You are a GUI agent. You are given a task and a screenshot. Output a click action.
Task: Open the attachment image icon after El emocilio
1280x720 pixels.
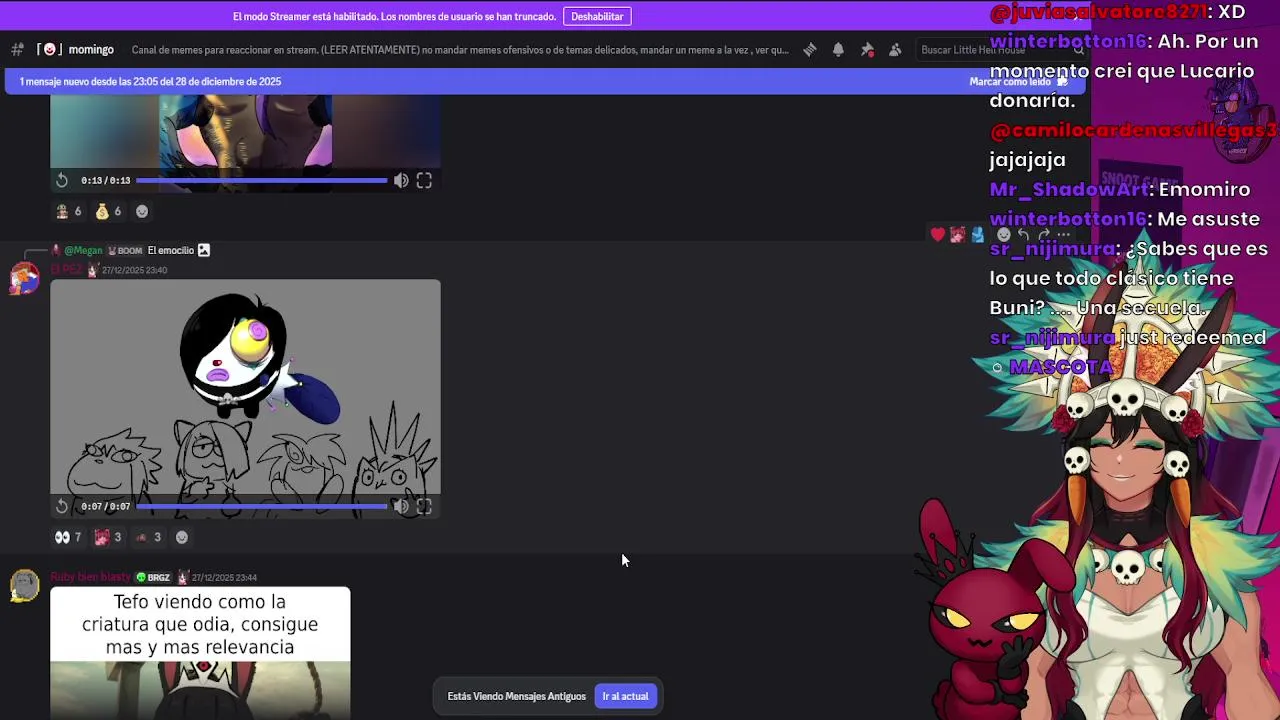[x=204, y=250]
